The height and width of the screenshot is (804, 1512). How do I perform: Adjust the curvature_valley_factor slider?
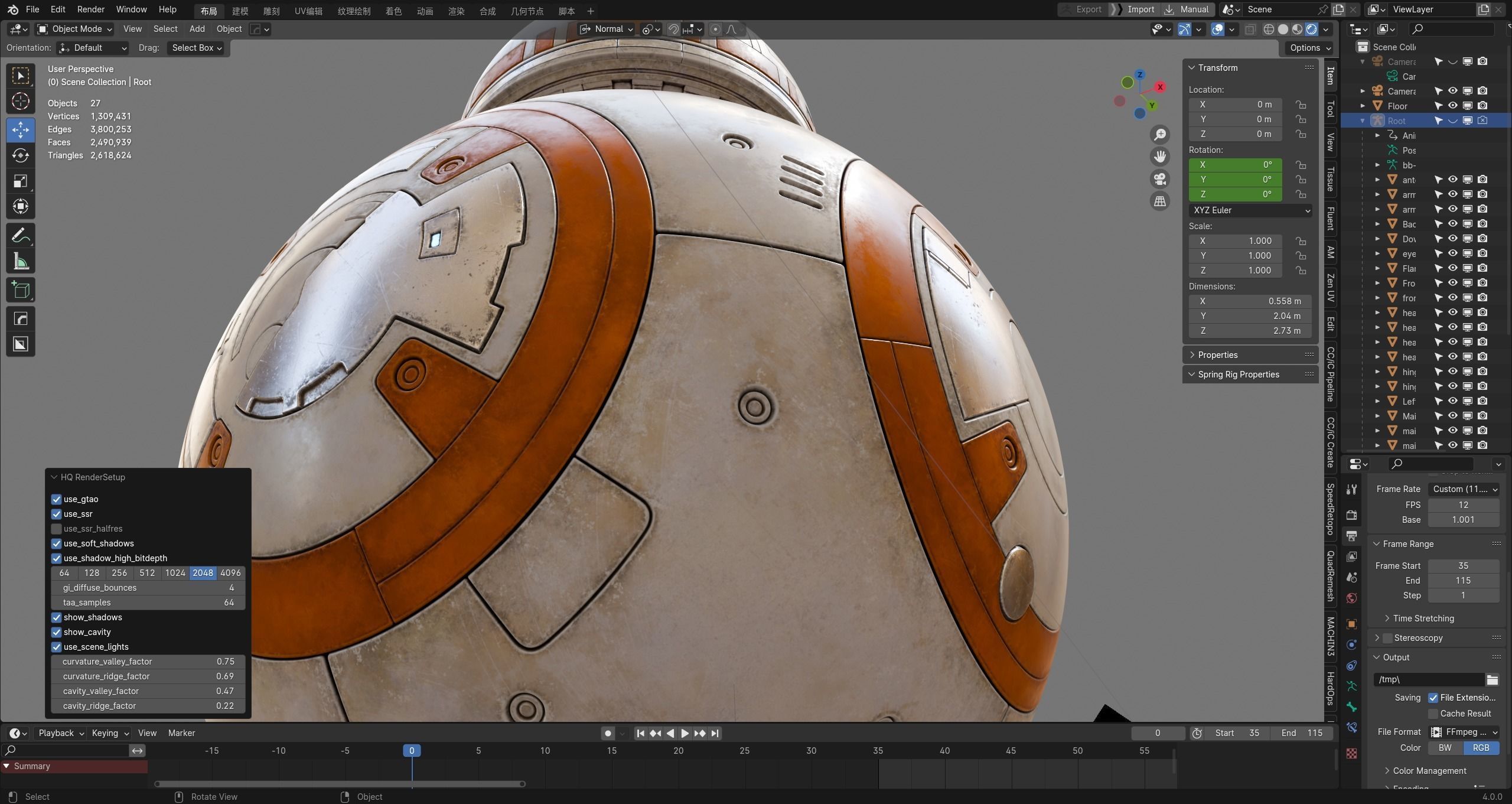pyautogui.click(x=148, y=662)
